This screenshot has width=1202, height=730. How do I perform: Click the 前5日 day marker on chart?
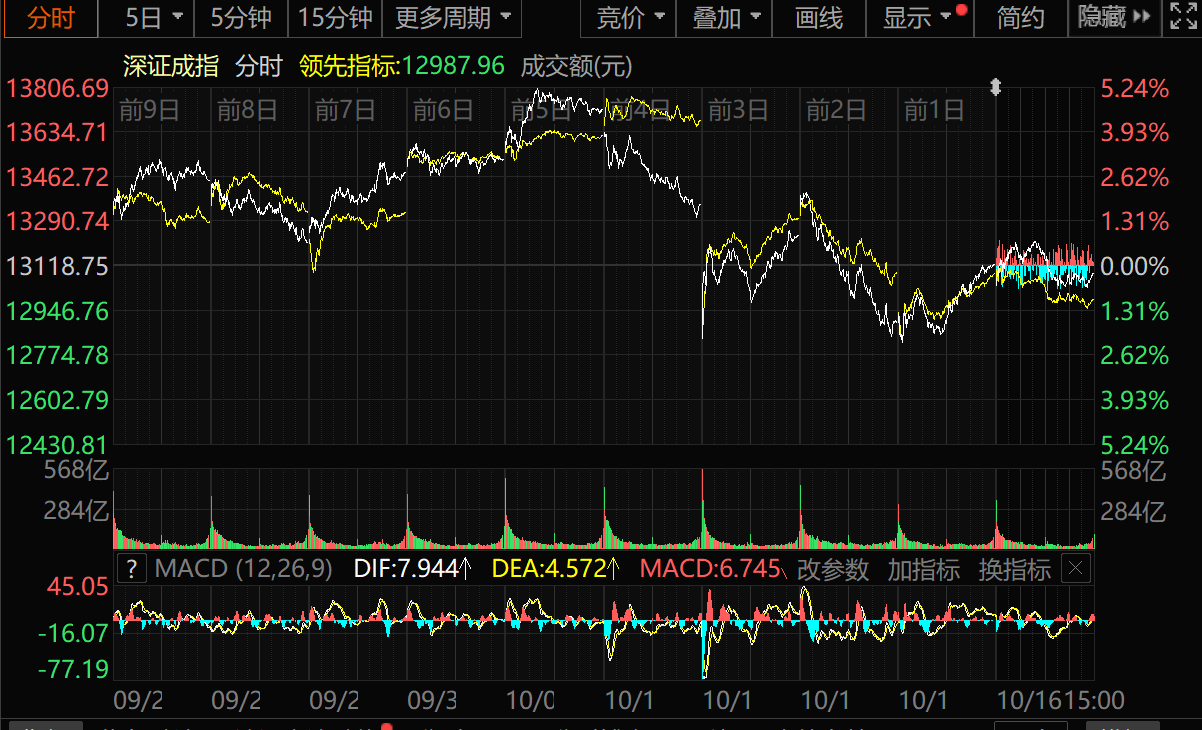pos(540,110)
